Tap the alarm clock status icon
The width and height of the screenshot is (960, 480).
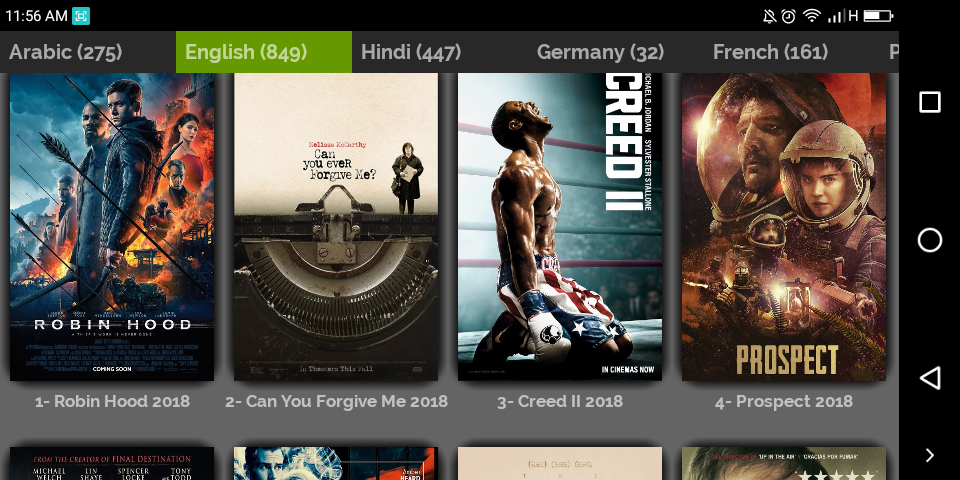pos(789,16)
